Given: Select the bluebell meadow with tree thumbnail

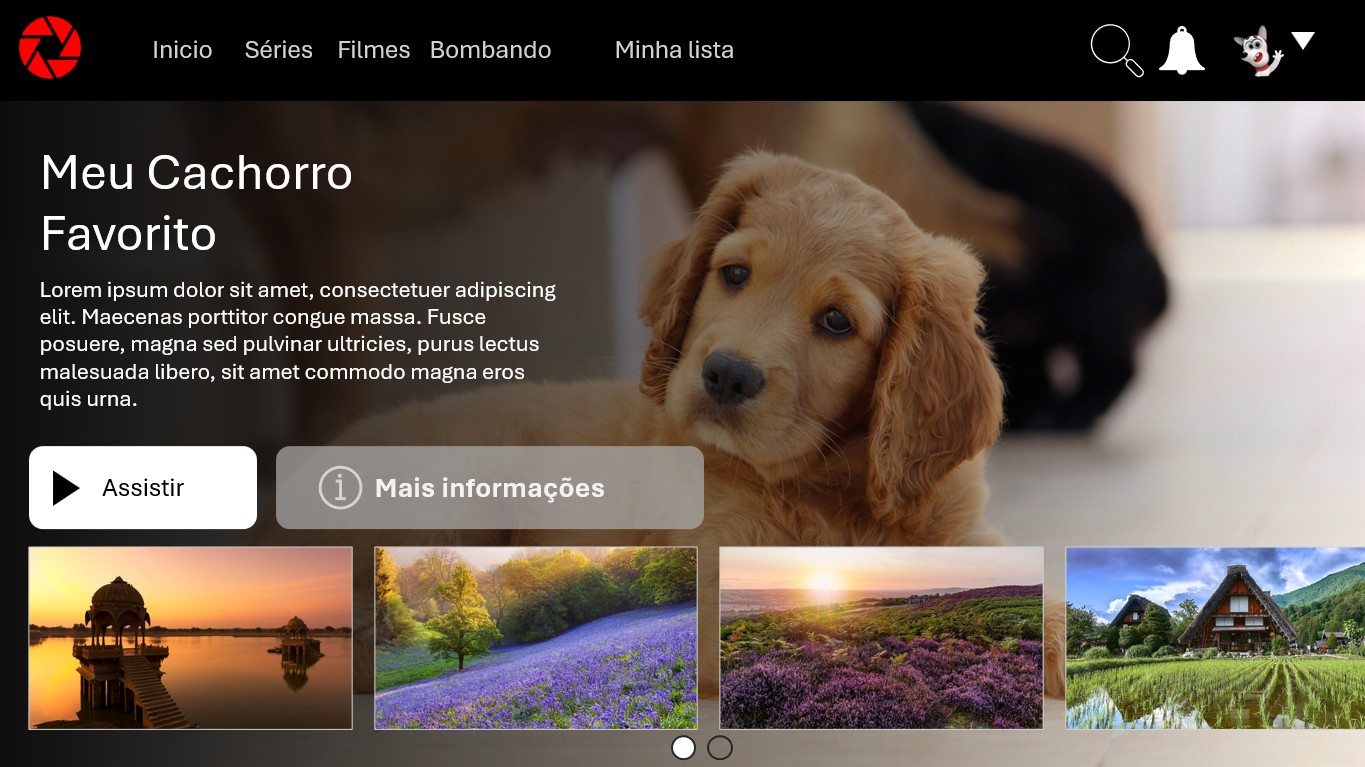Looking at the screenshot, I should click(536, 638).
